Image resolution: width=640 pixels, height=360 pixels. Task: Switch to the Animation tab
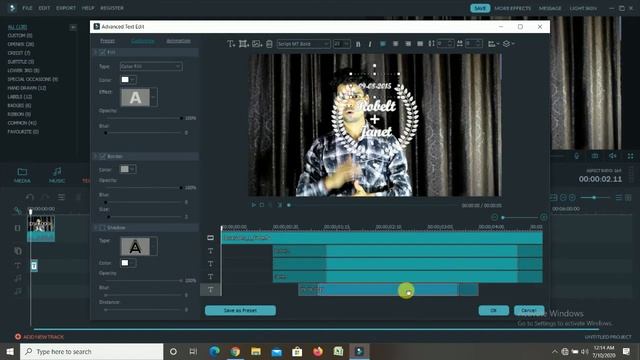(178, 41)
